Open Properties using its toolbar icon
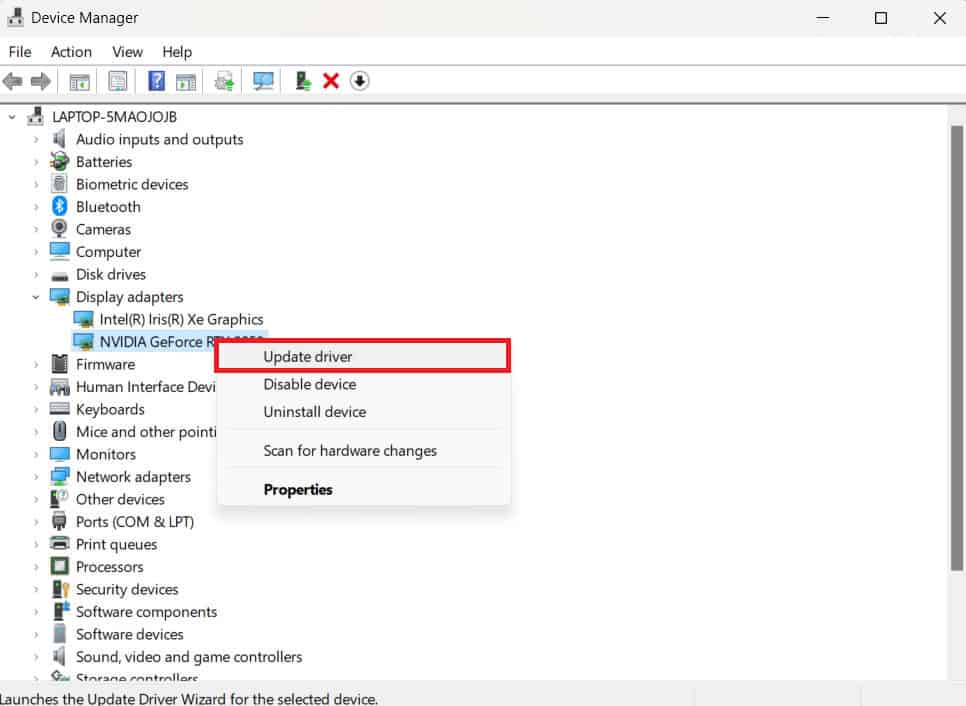The height and width of the screenshot is (706, 966). pyautogui.click(x=117, y=80)
